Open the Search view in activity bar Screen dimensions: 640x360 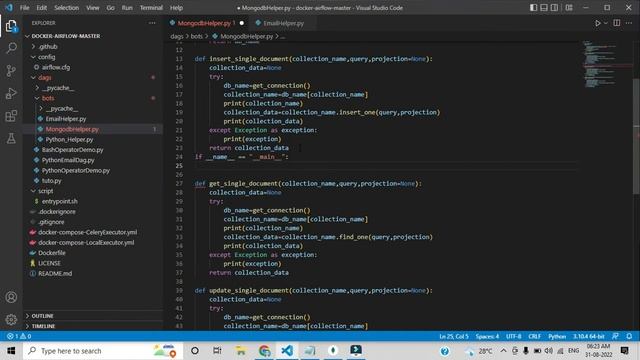click(x=11, y=48)
